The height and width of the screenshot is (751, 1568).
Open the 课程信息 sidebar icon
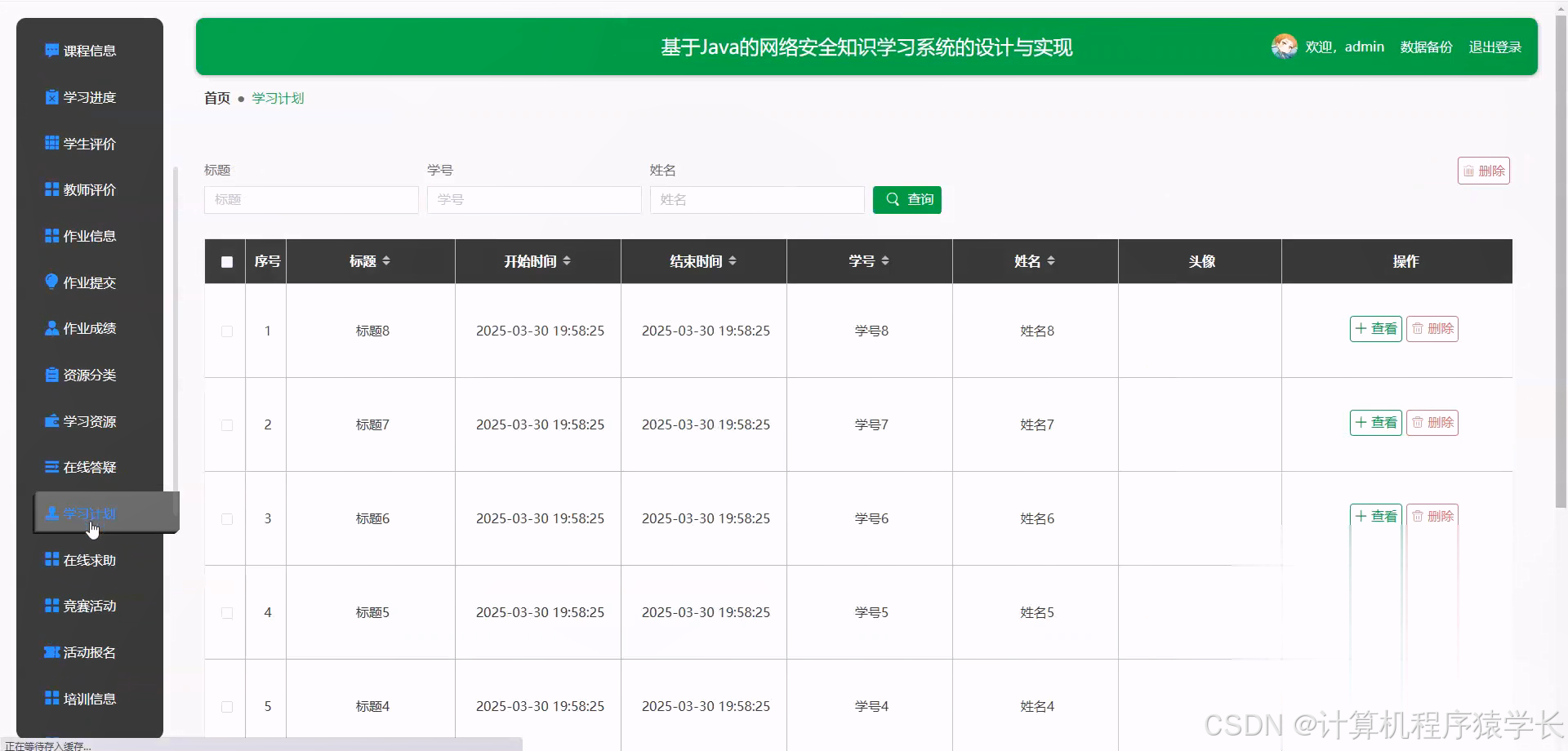click(51, 50)
